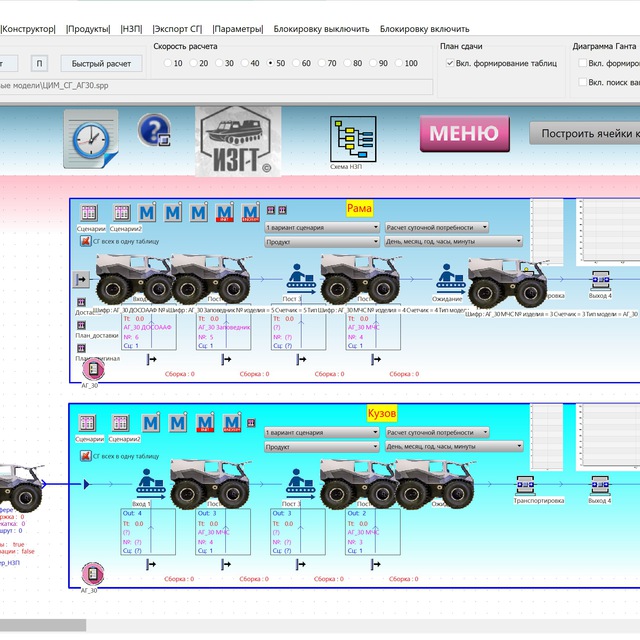The image size is (640, 640).
Task: Open Продукт dropdown in Кузов frame
Action: (x=322, y=447)
